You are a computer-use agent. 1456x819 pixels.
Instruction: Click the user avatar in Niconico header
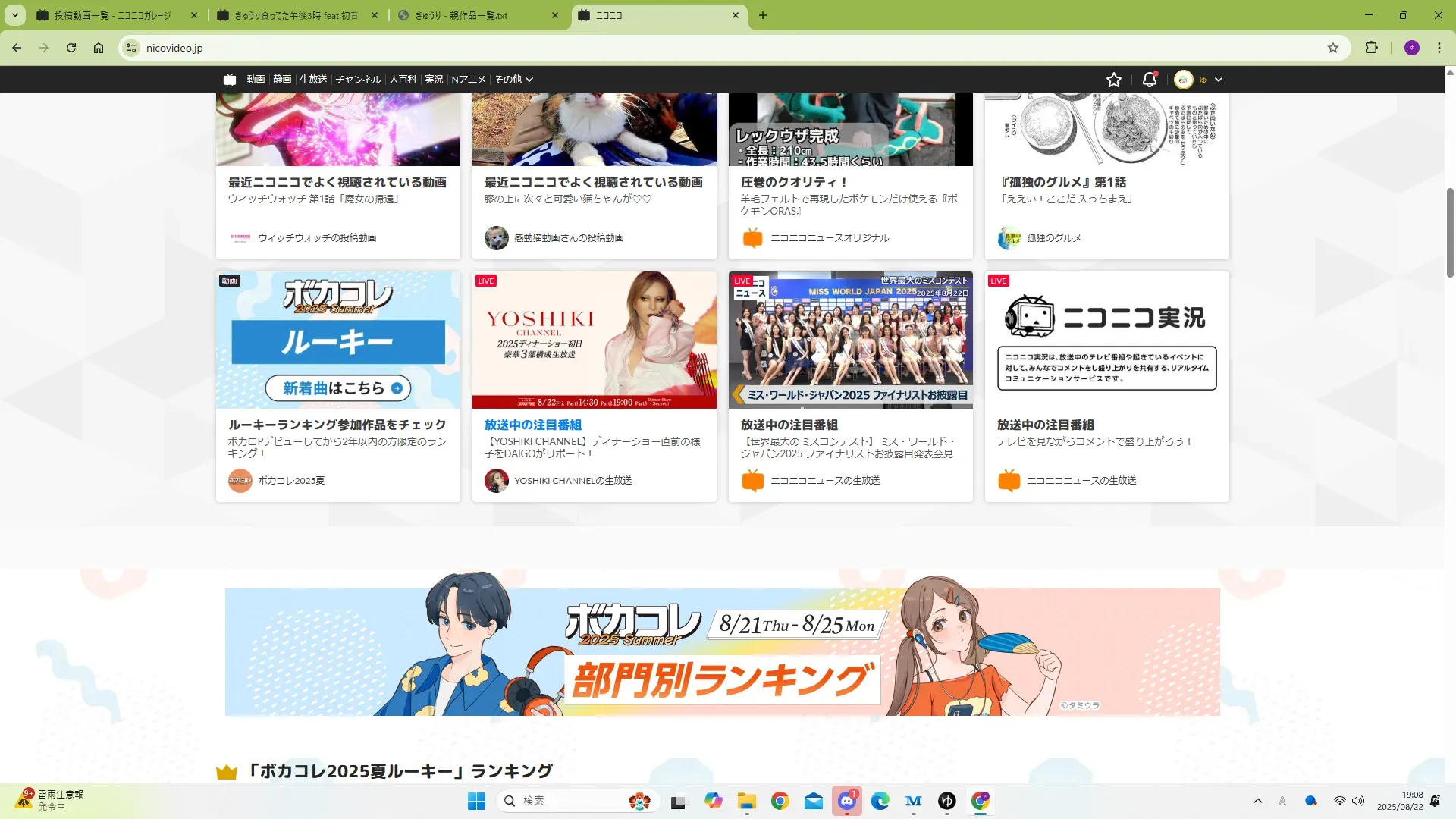coord(1183,80)
